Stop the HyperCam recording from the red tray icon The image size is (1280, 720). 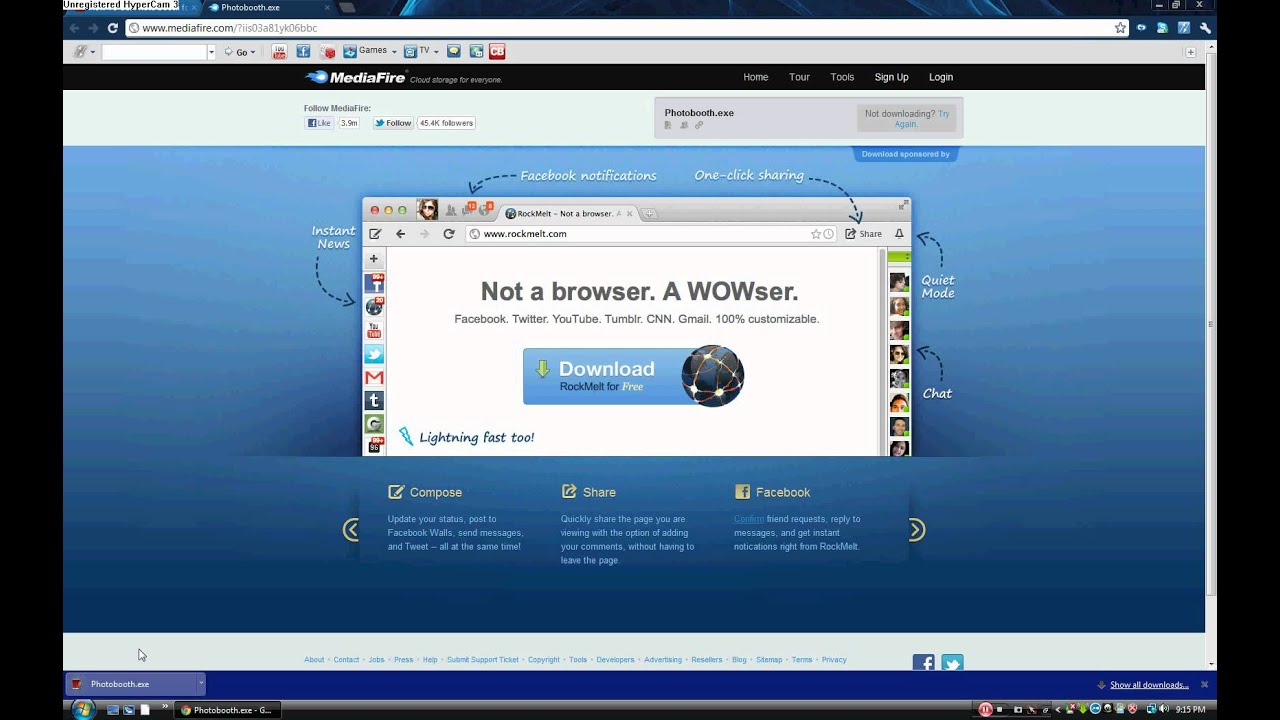pyautogui.click(x=985, y=709)
